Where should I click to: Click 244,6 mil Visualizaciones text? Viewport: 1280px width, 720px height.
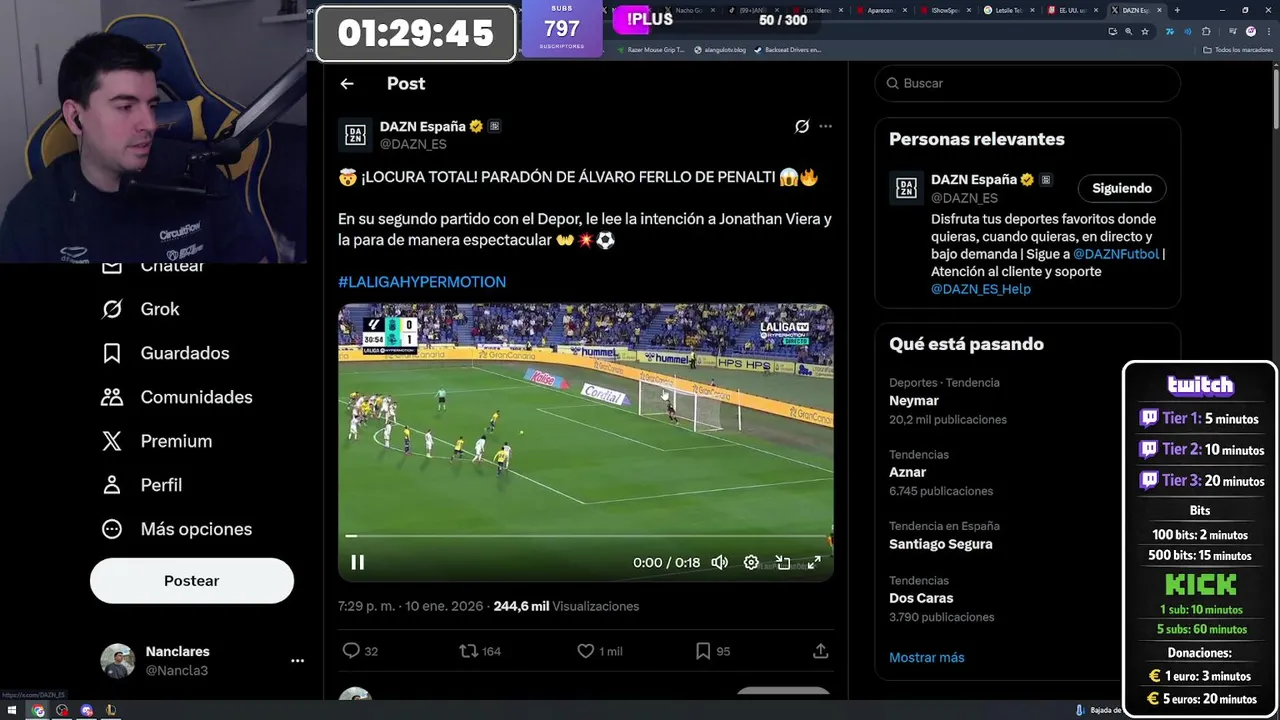click(566, 606)
